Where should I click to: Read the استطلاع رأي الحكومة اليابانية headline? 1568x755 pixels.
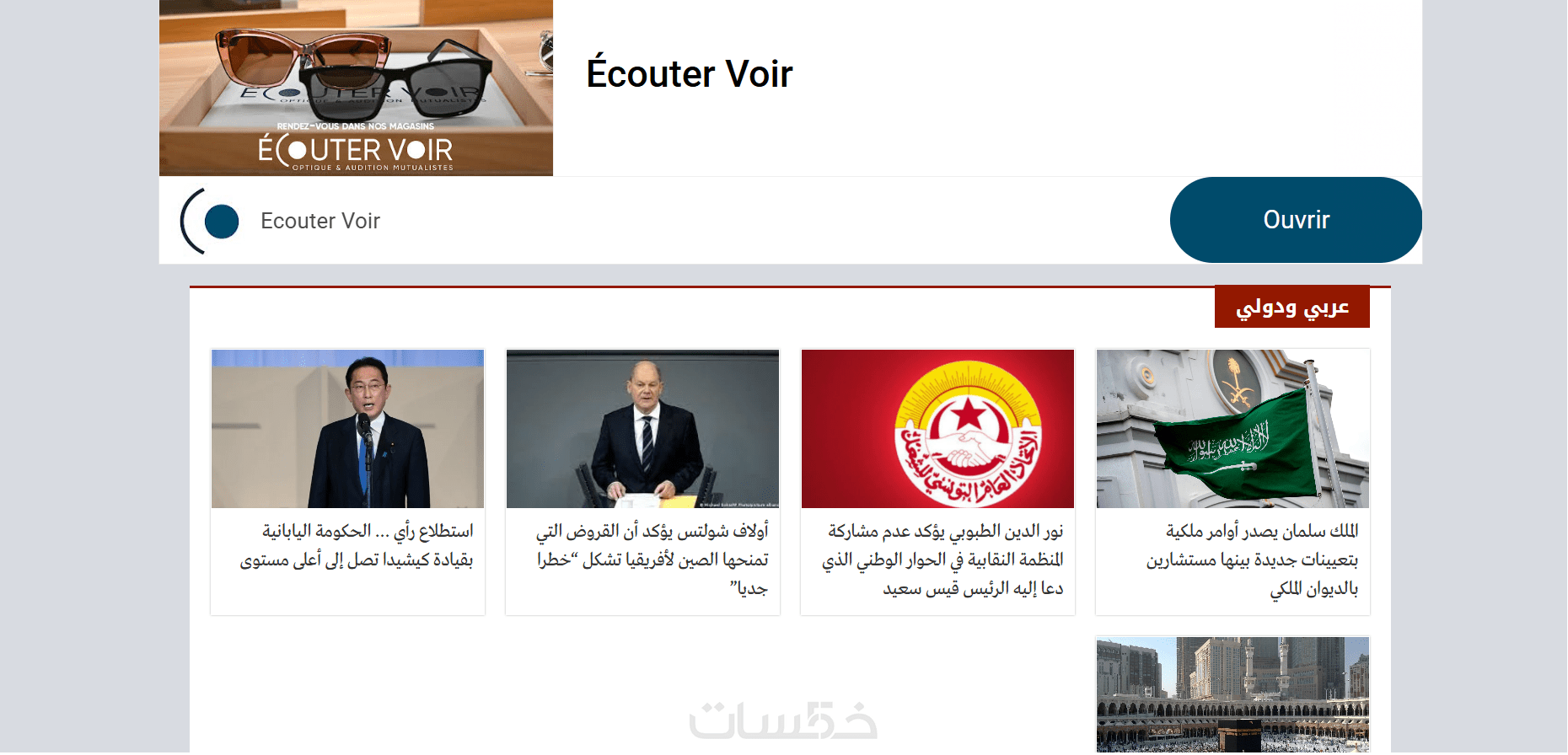[357, 545]
